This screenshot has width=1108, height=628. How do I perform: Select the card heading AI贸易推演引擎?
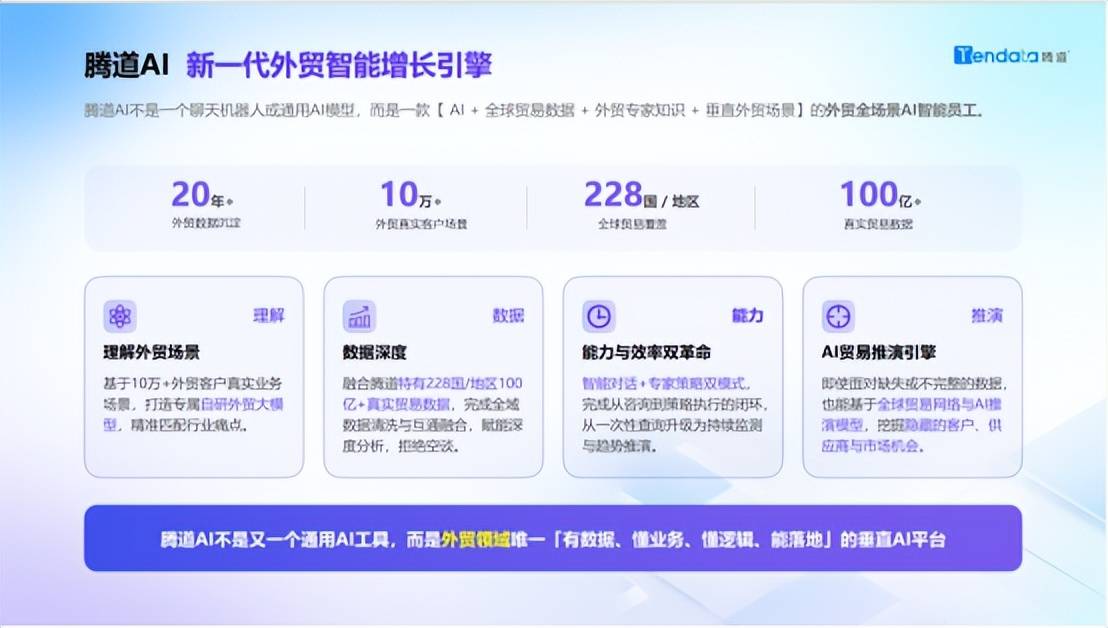[878, 352]
